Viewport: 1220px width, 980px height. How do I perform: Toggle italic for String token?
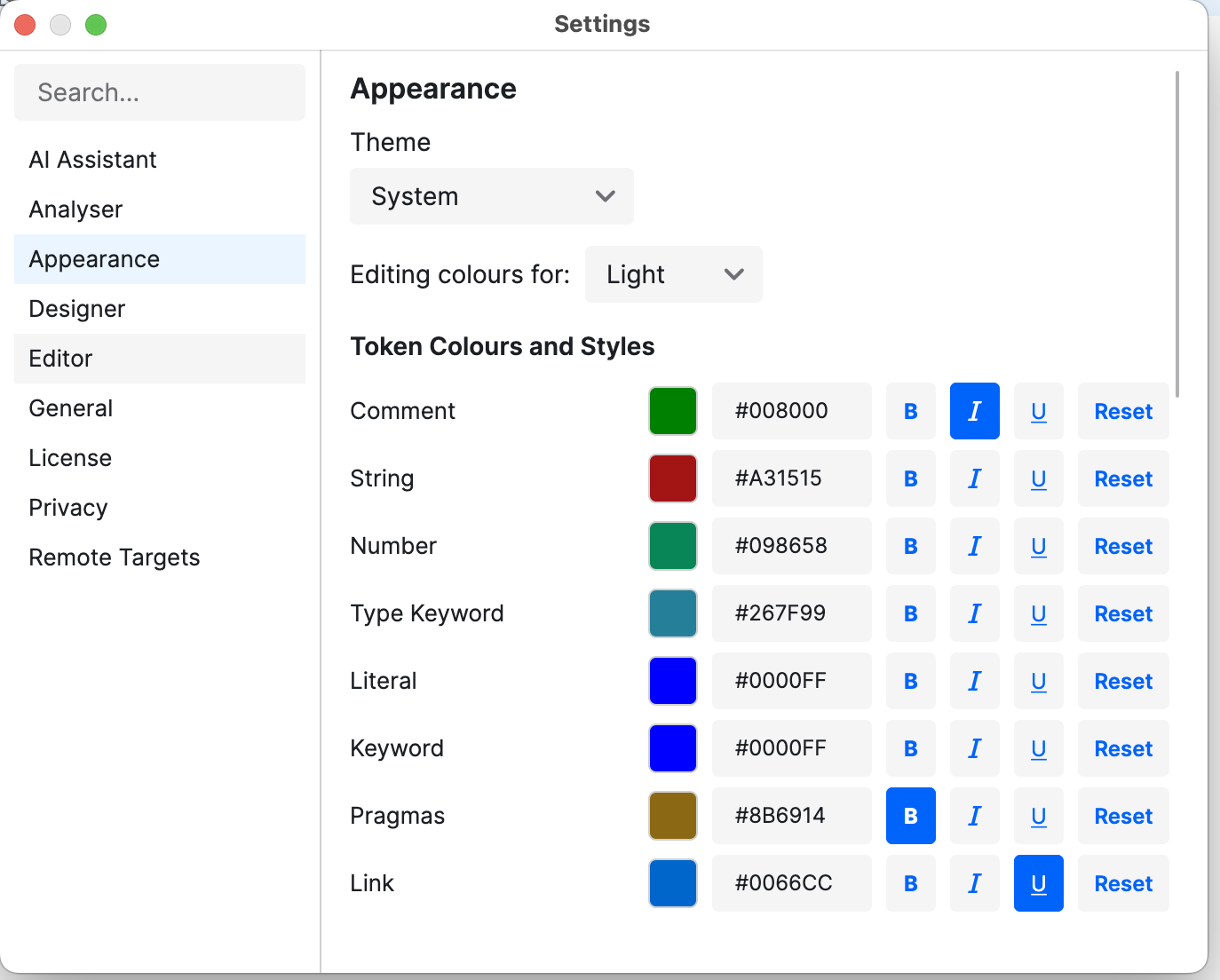tap(974, 478)
